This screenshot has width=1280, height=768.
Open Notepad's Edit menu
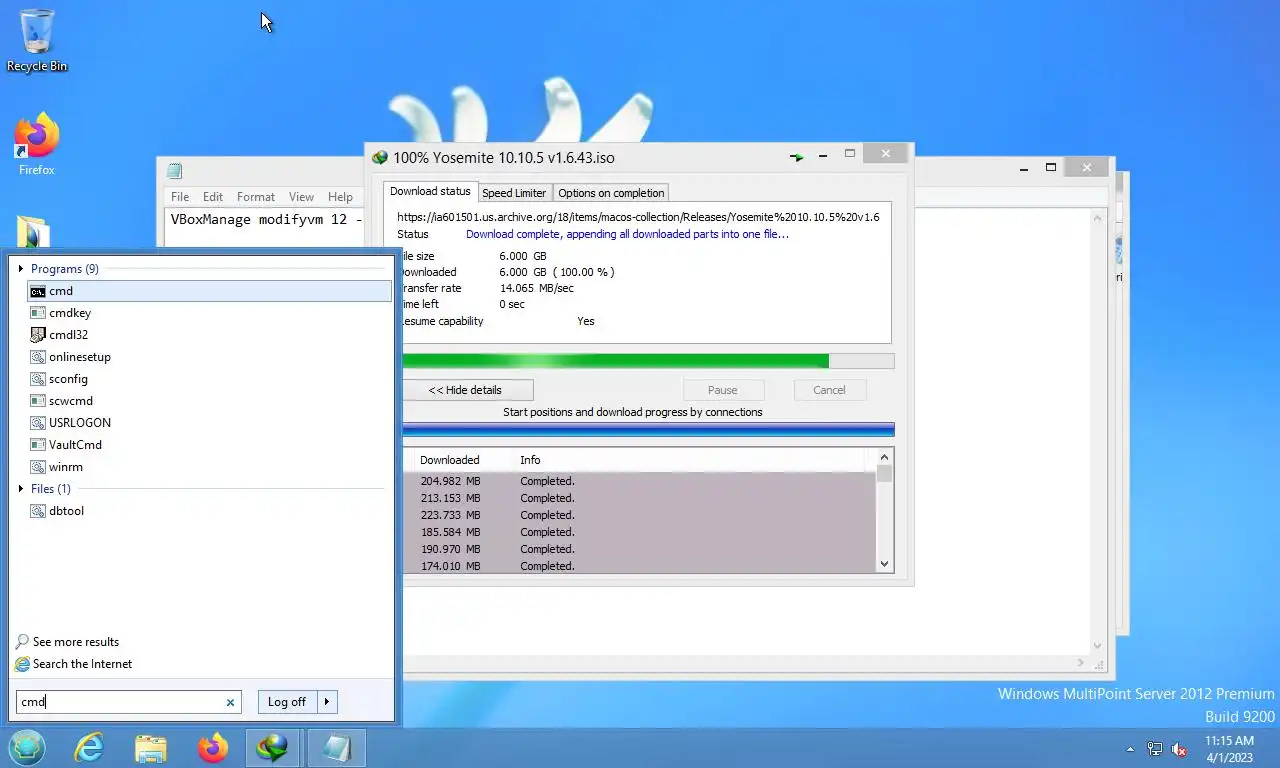click(x=213, y=197)
